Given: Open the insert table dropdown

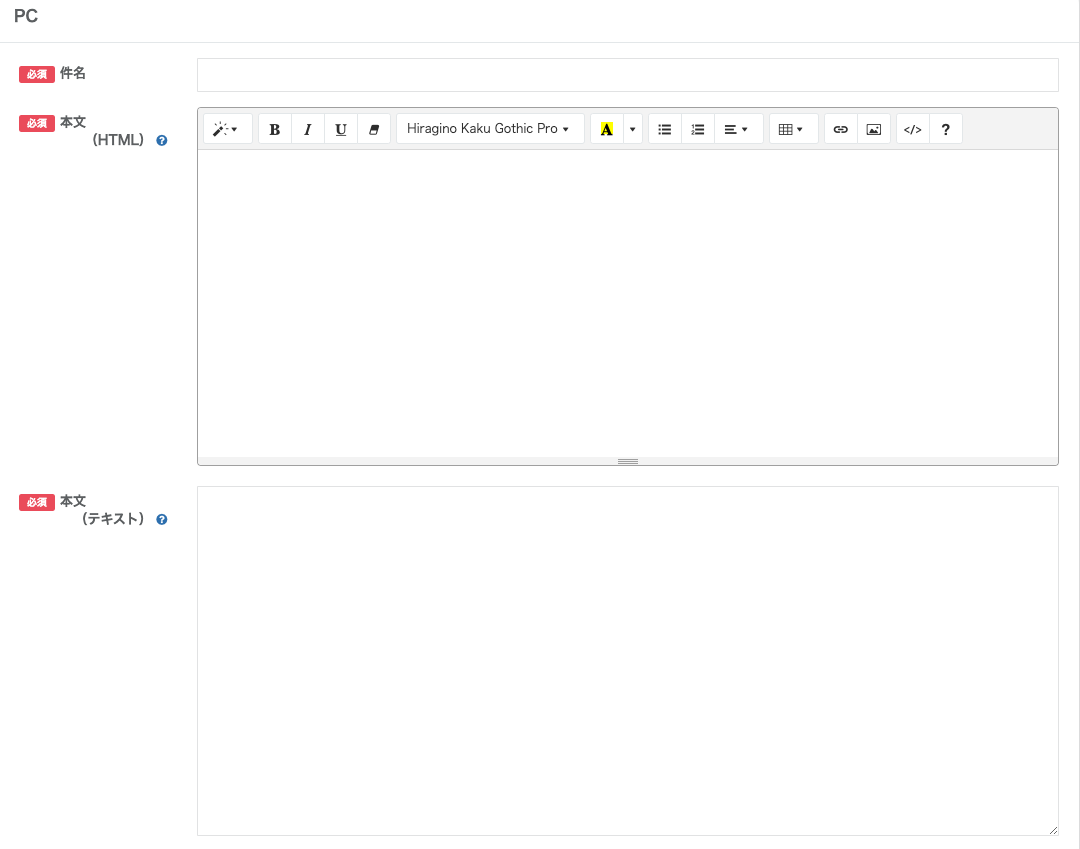Looking at the screenshot, I should tap(792, 129).
